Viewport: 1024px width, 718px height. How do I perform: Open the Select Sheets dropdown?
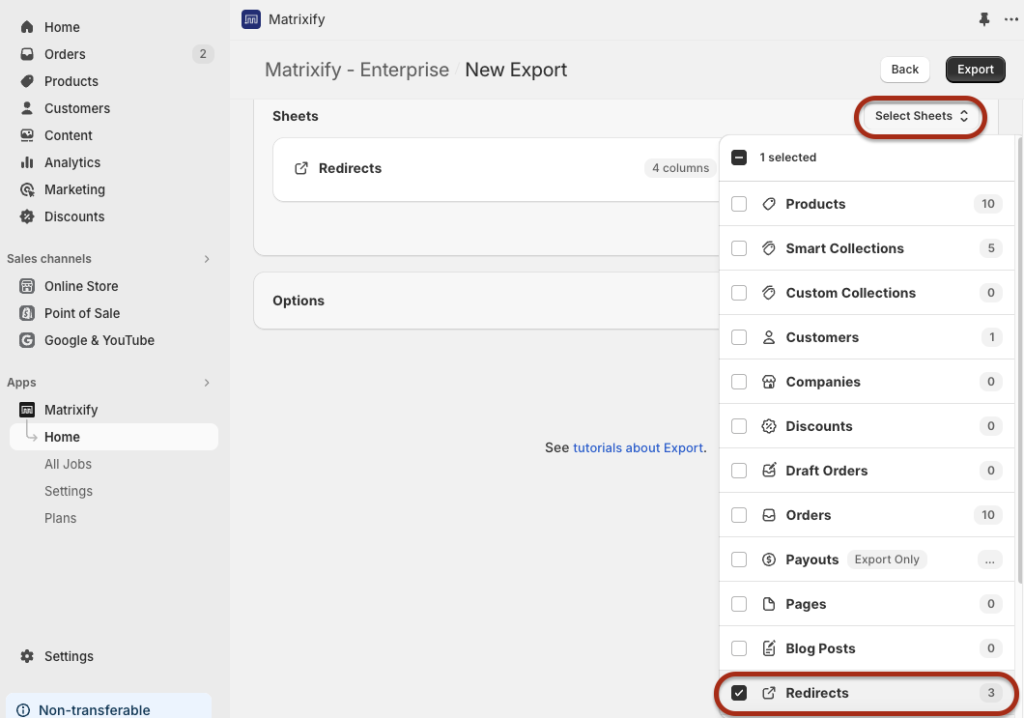[x=919, y=116]
